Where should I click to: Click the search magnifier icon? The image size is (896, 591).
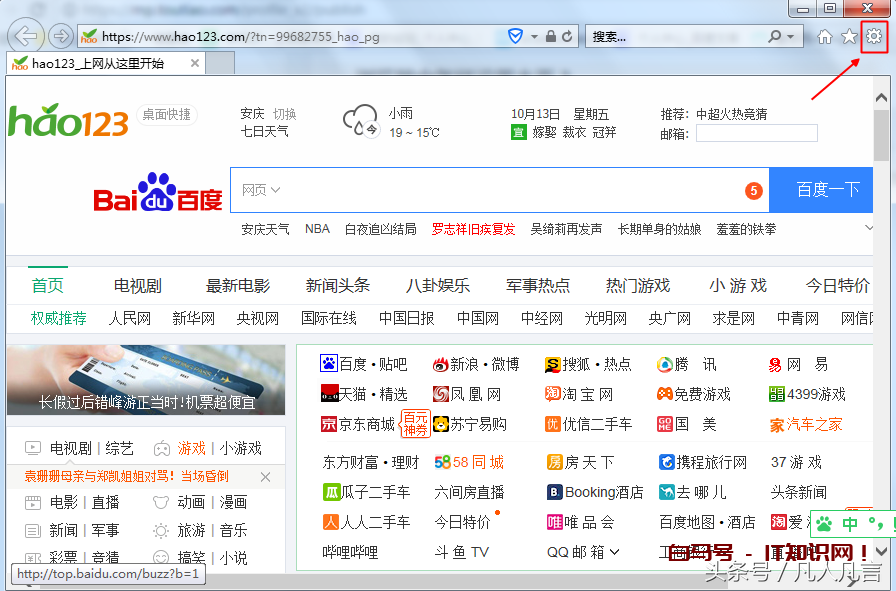(x=775, y=37)
